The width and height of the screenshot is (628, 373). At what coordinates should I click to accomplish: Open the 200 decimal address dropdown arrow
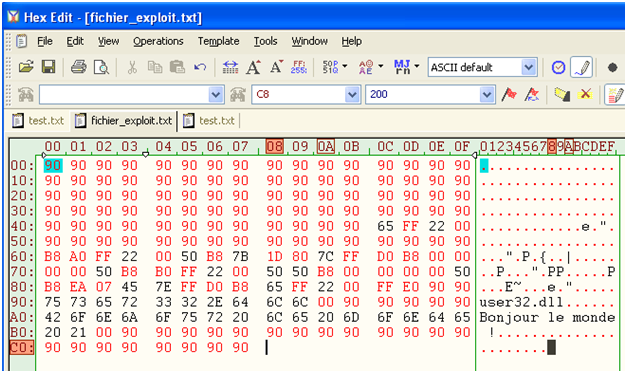pos(487,95)
